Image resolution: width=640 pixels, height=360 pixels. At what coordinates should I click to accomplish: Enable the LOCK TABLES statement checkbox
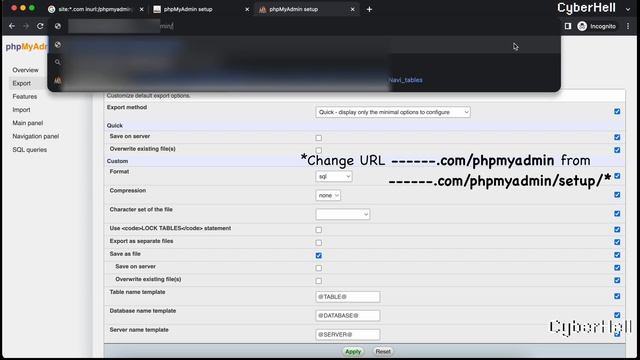319,230
